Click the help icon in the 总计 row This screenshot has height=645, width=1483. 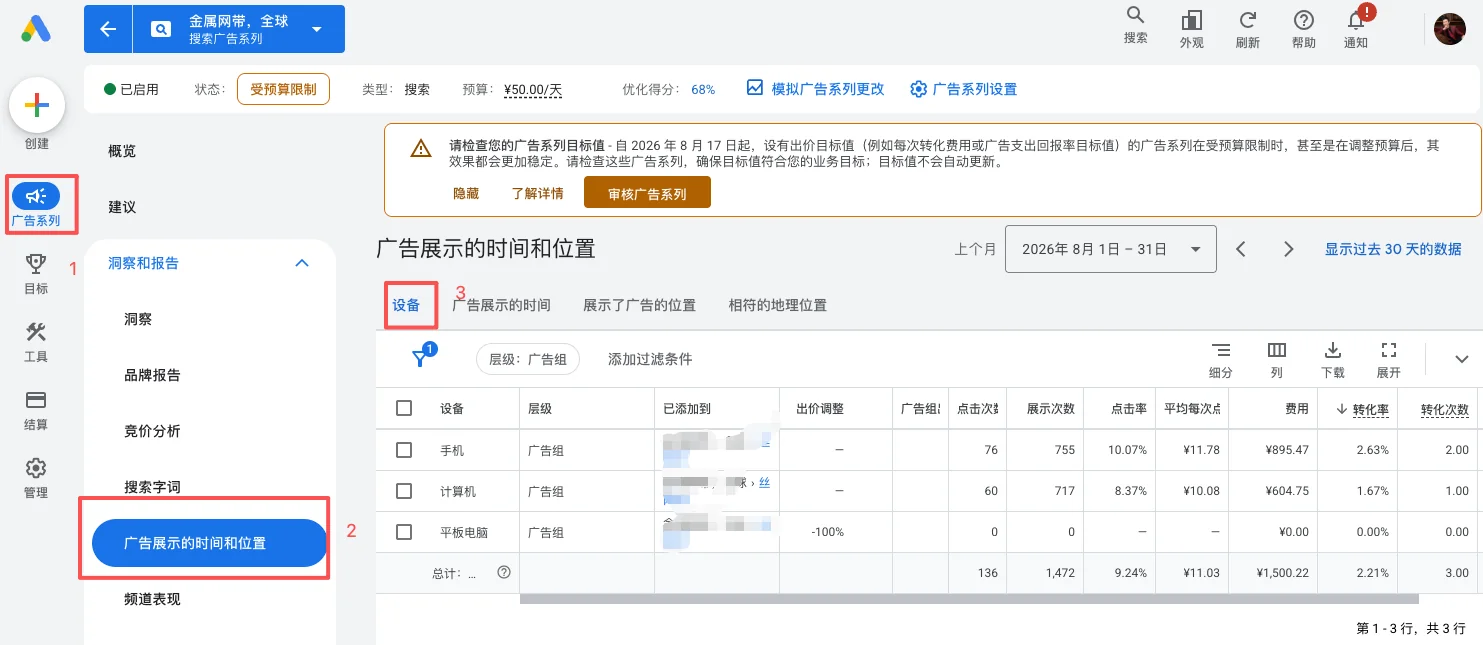coord(504,573)
